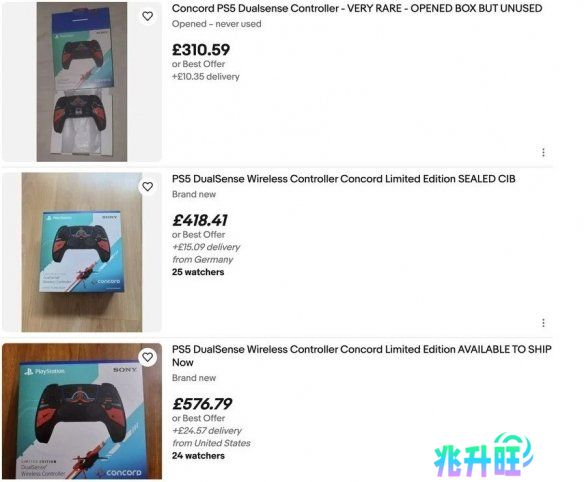The width and height of the screenshot is (584, 482).
Task: Add the £310.59 Concord controller to watchlist
Action: (147, 16)
